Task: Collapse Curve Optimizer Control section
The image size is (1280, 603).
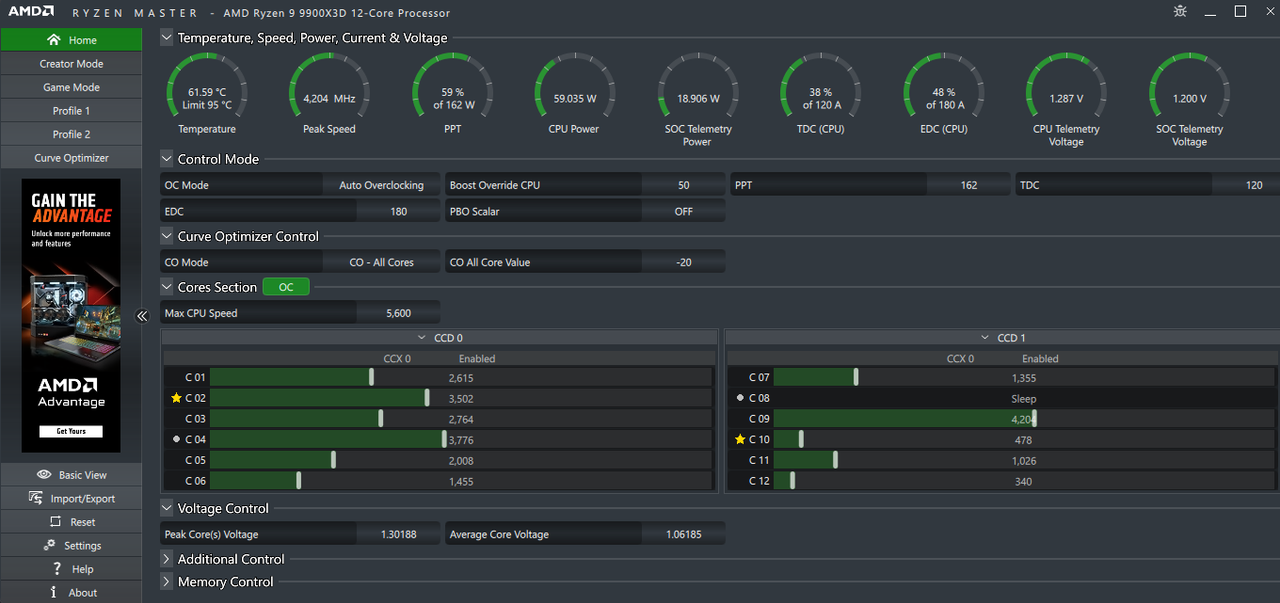Action: (166, 236)
